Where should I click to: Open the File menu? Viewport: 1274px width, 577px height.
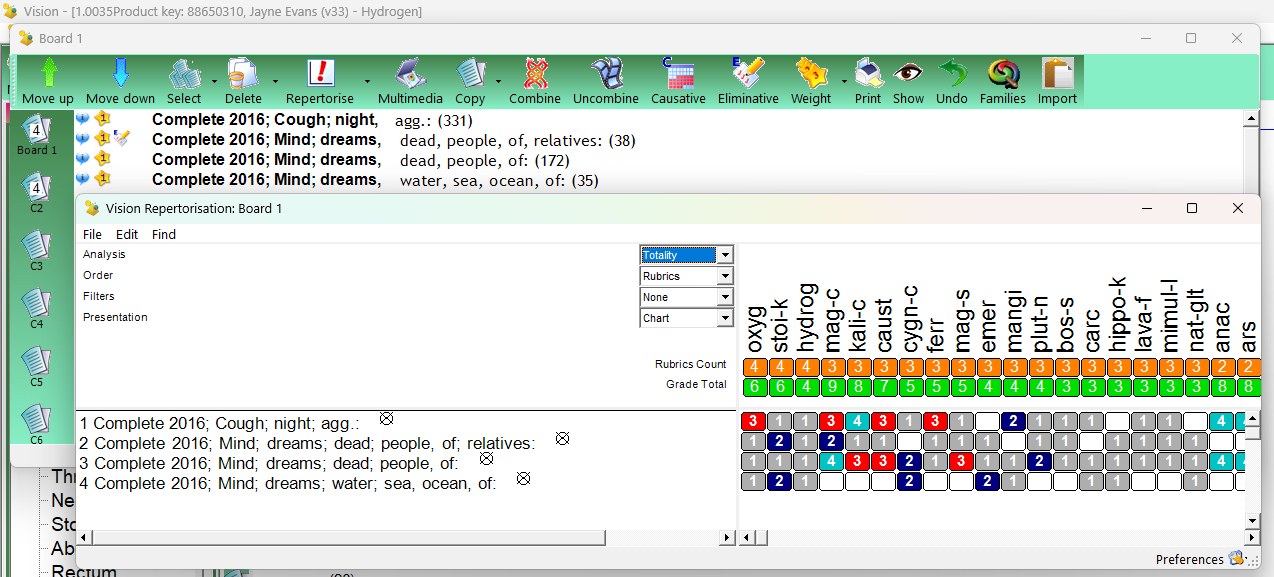[x=92, y=234]
